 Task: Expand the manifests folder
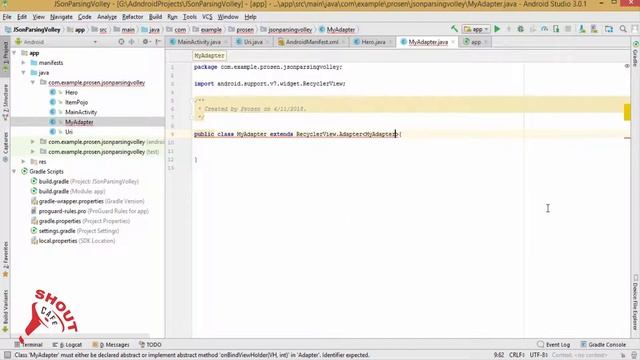[x=23, y=62]
